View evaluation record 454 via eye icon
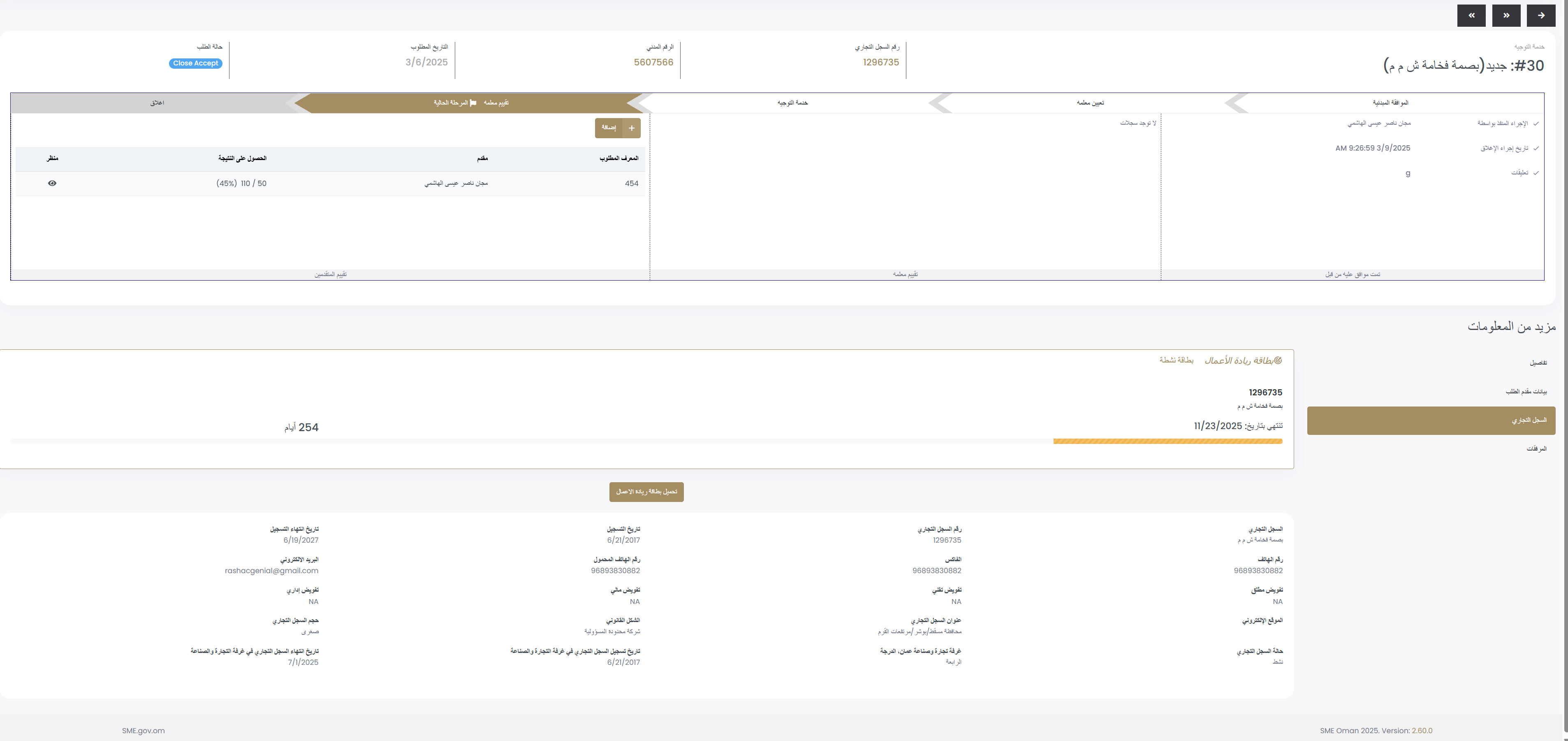The width and height of the screenshot is (1568, 741). point(52,183)
